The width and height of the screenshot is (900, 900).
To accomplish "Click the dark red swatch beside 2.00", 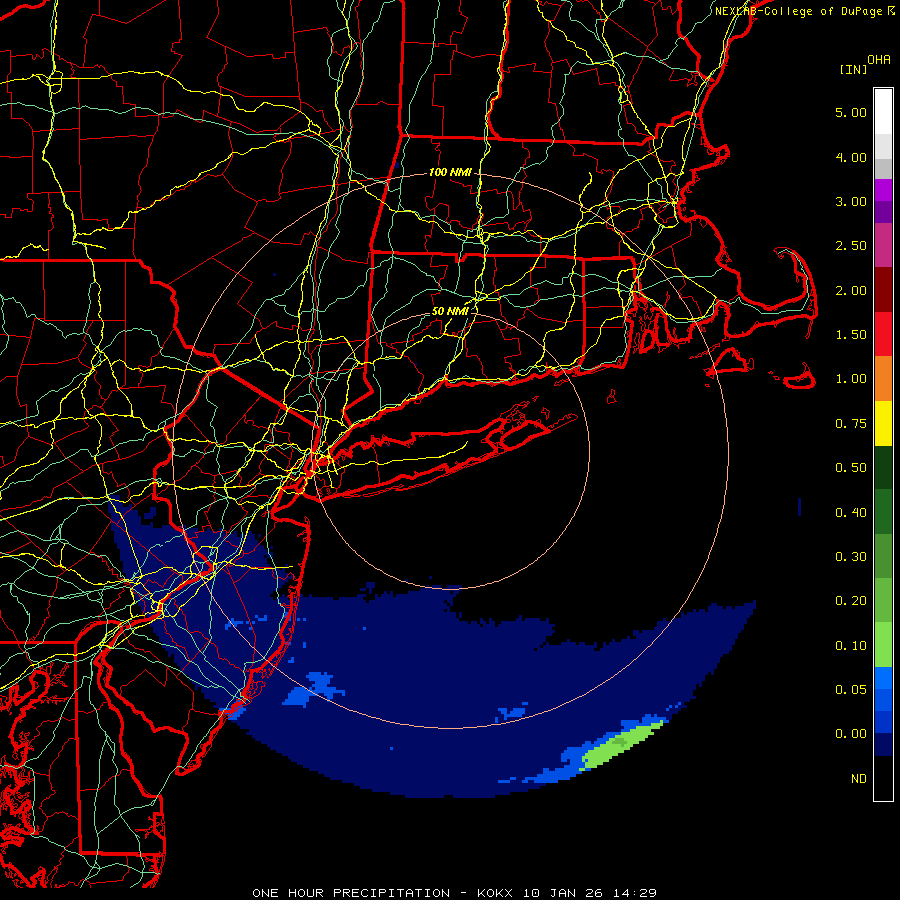I will (883, 290).
